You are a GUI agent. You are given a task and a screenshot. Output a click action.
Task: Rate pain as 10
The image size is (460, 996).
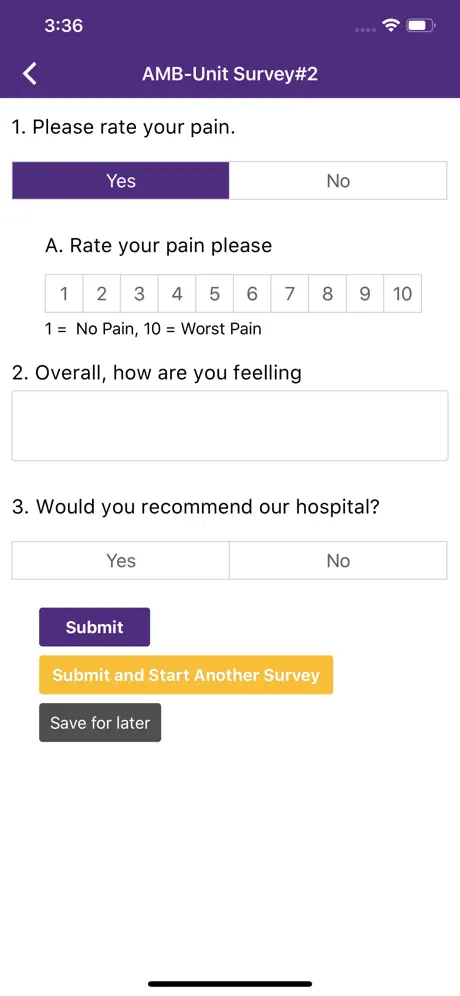point(402,293)
